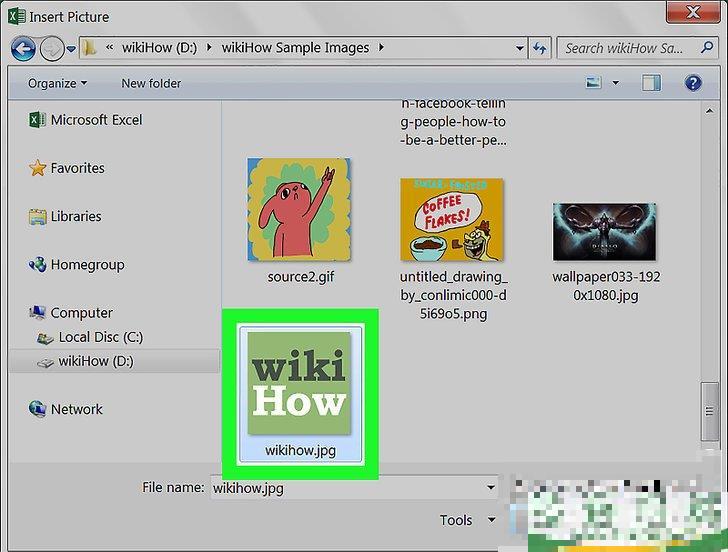Viewport: 728px width, 552px height.
Task: Open Libraries in the navigation pane
Action: coord(76,216)
